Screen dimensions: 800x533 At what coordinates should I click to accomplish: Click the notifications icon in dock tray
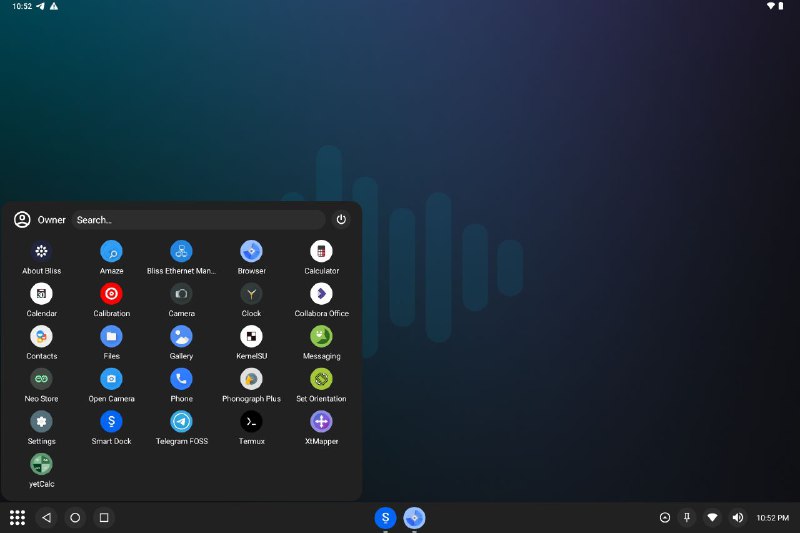pyautogui.click(x=665, y=518)
